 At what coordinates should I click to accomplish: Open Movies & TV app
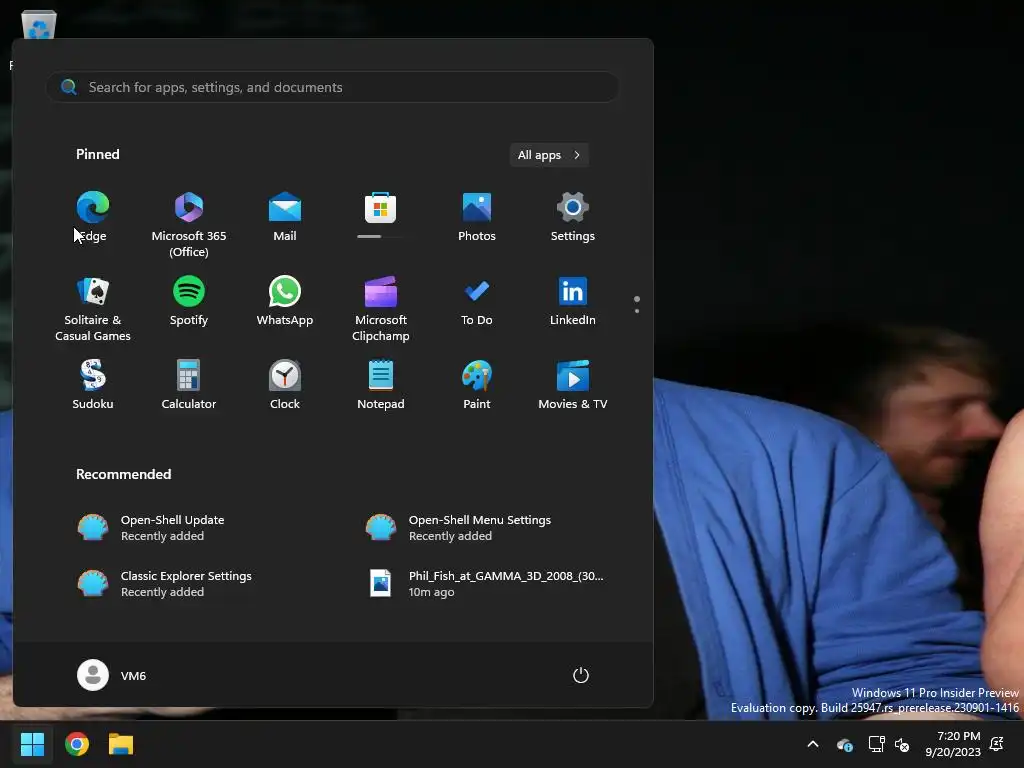pyautogui.click(x=573, y=385)
